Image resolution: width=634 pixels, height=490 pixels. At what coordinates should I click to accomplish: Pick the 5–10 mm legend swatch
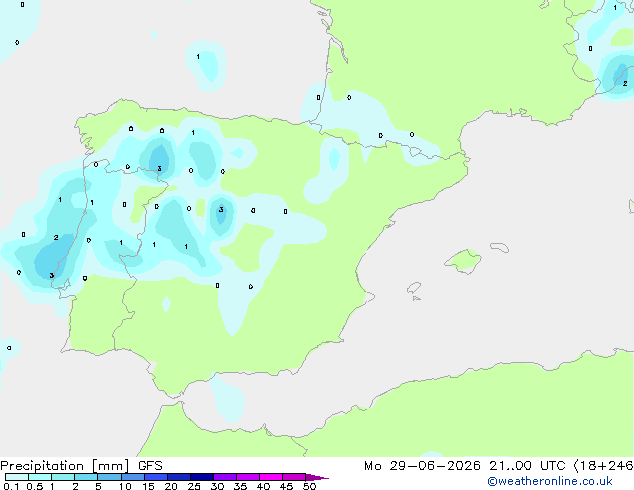[109, 477]
